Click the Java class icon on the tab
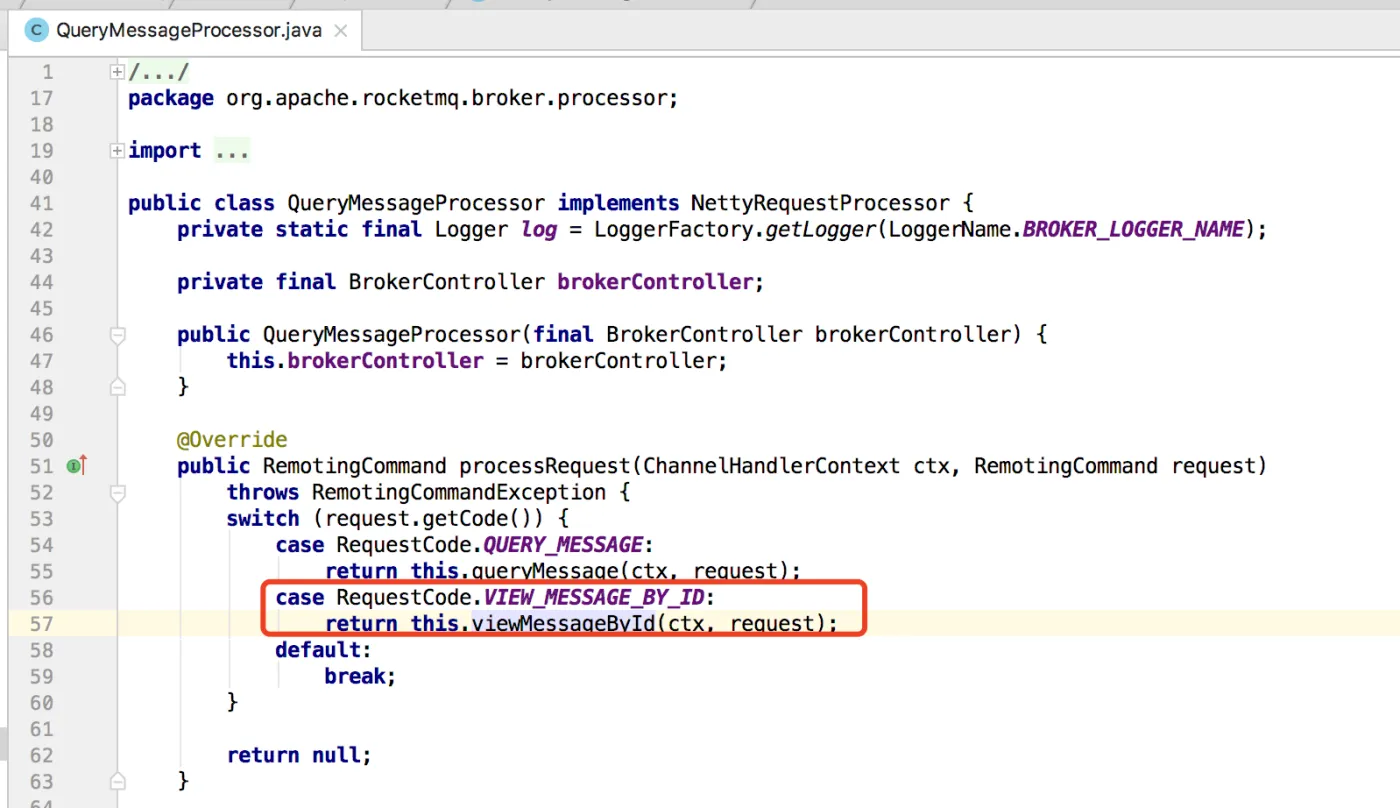 click(x=37, y=31)
